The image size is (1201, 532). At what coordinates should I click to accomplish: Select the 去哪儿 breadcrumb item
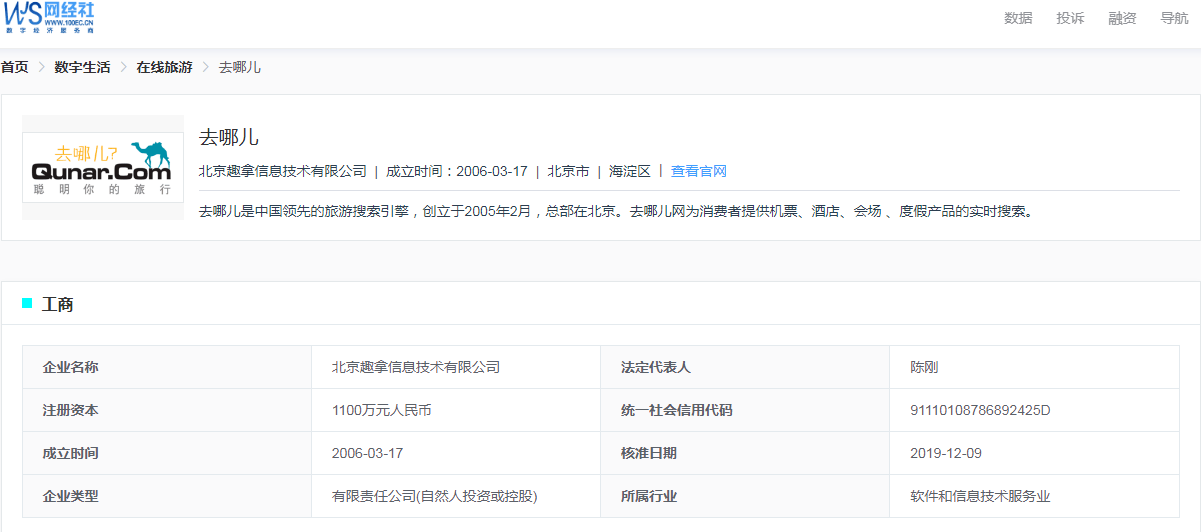pyautogui.click(x=239, y=67)
